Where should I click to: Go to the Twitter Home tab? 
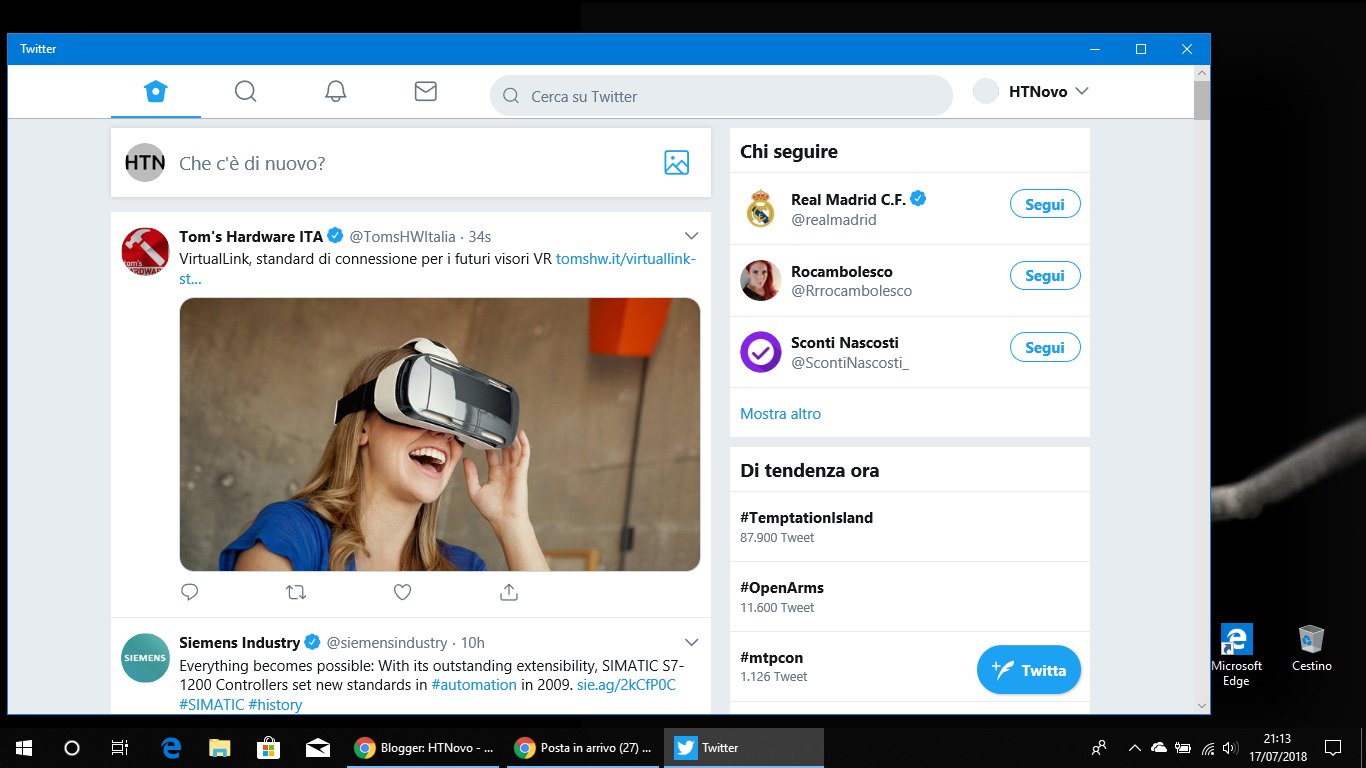155,92
